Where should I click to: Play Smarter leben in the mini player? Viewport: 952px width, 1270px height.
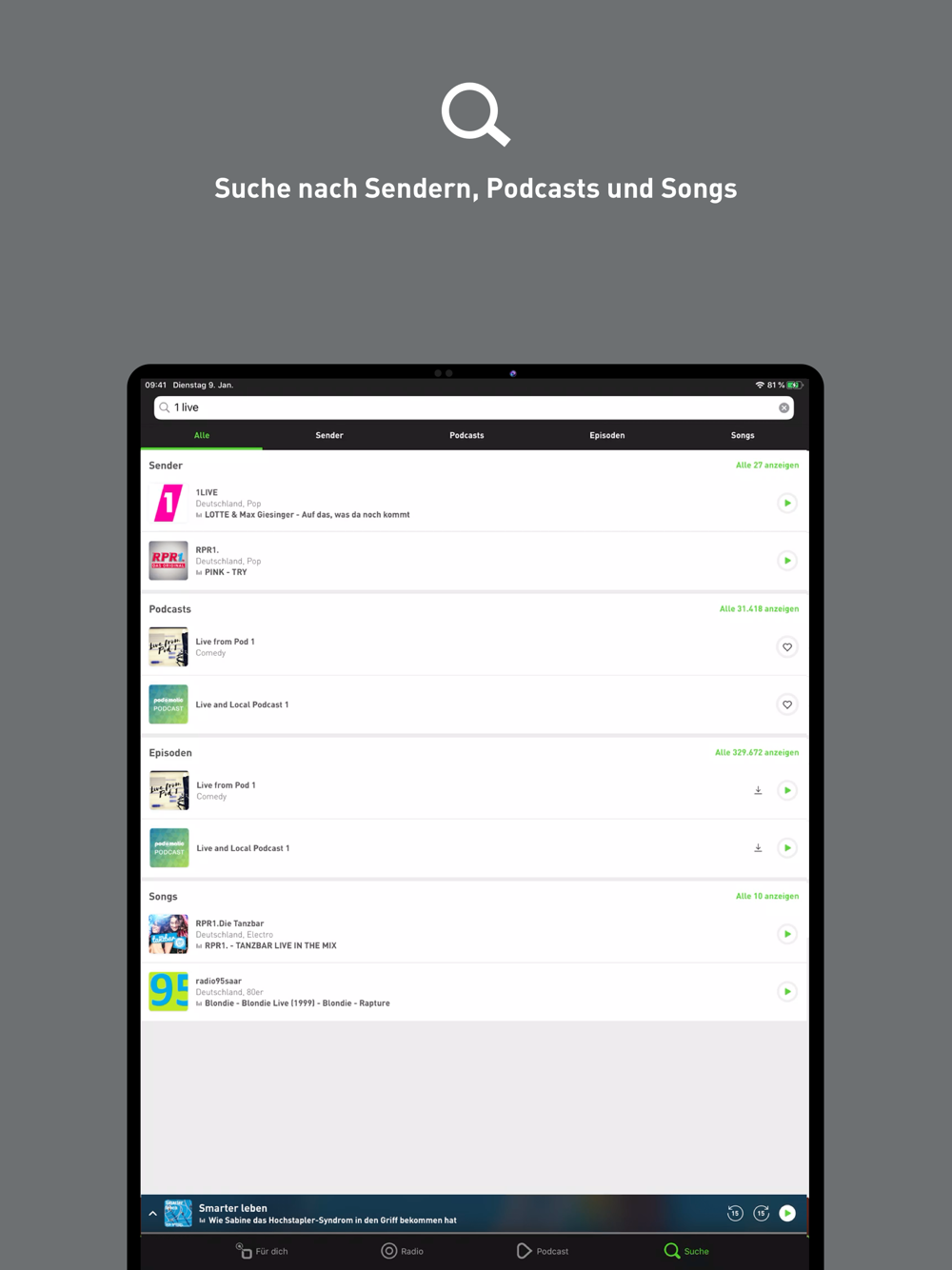point(787,1213)
